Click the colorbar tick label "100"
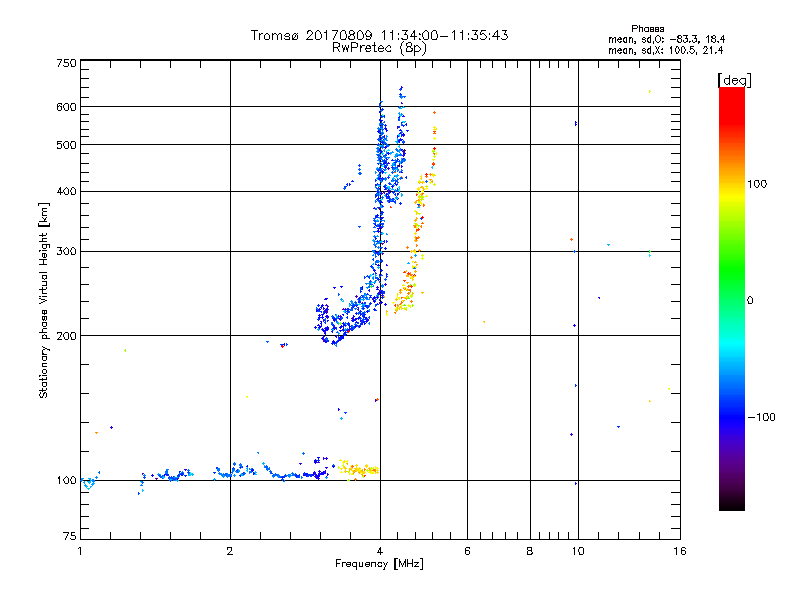800x600 pixels. tap(757, 184)
